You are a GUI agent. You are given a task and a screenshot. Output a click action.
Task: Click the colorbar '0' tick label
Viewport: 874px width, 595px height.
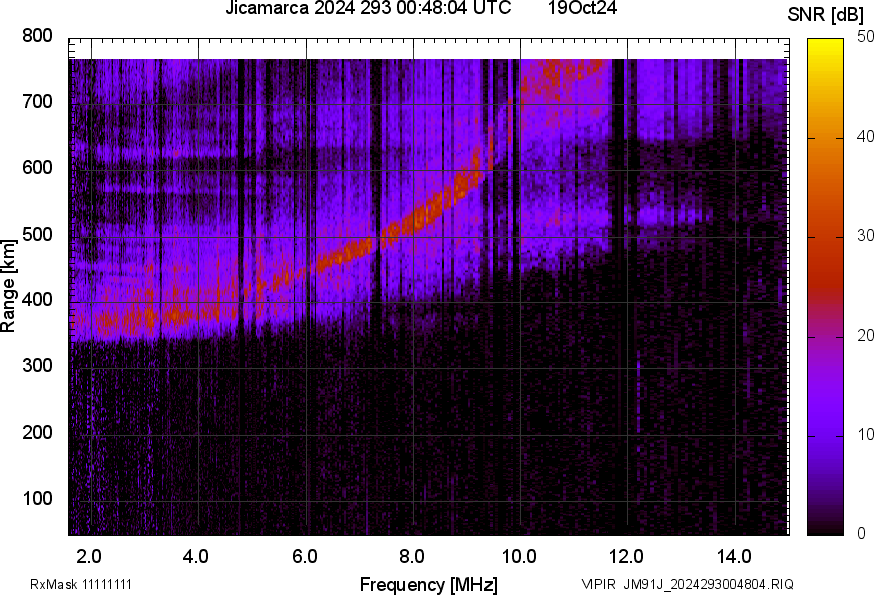(861, 534)
